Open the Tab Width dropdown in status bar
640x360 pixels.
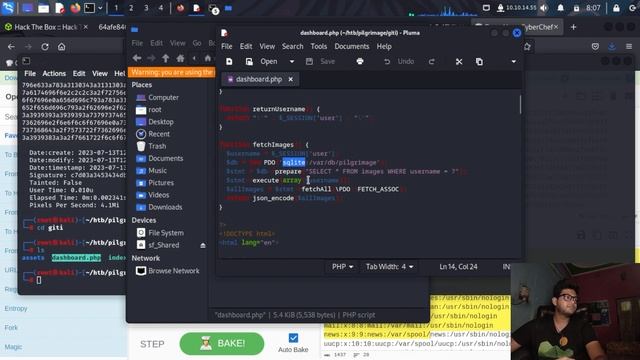pos(389,267)
